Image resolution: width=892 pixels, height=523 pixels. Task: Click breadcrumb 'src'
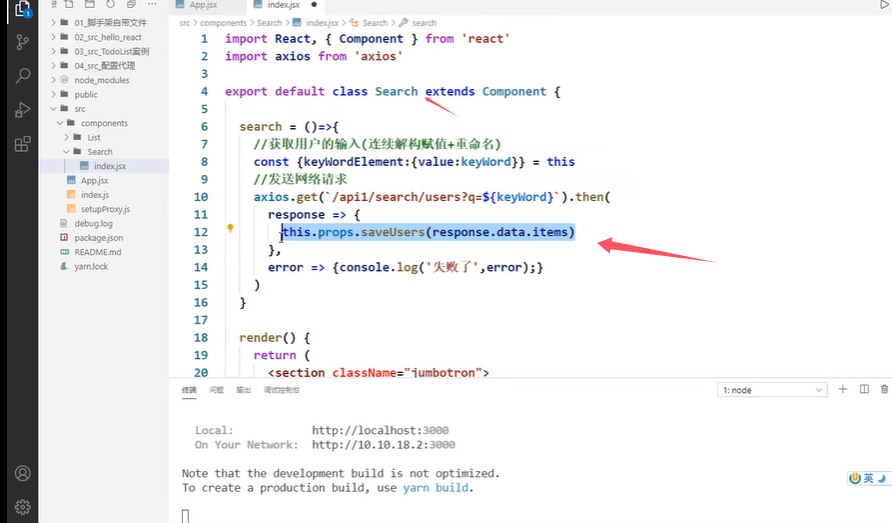184,23
